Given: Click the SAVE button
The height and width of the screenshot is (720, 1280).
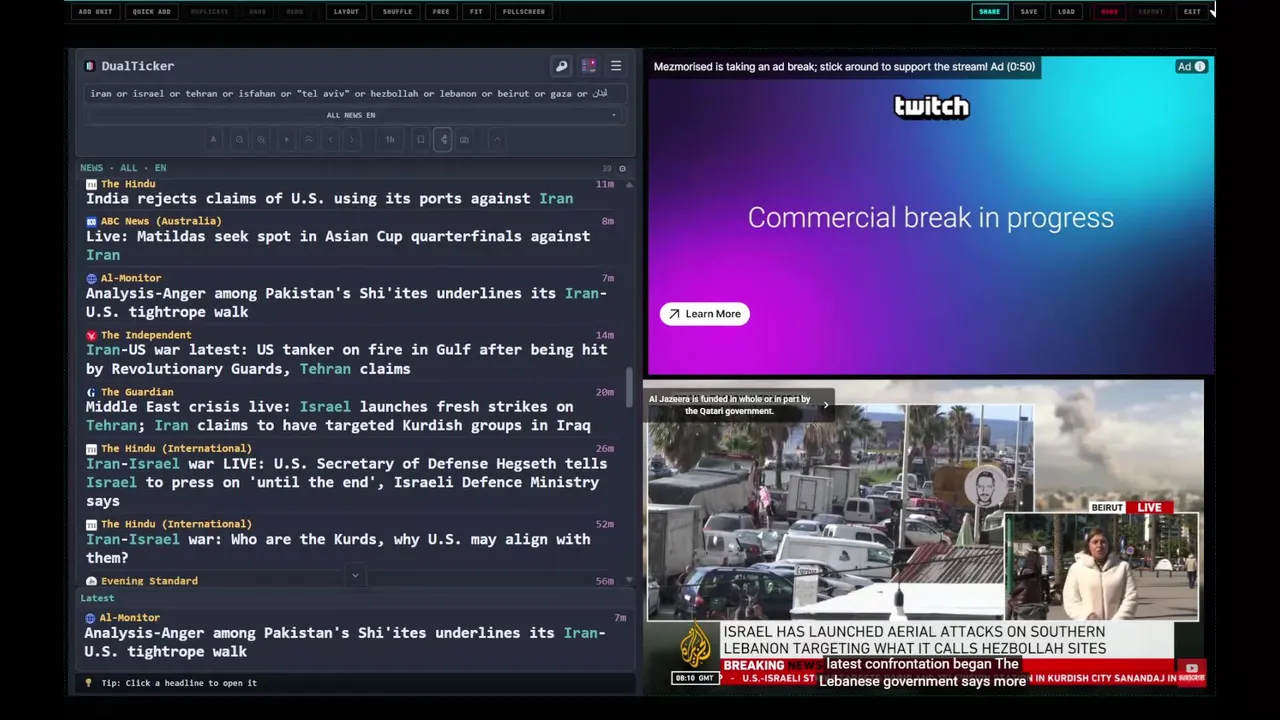Looking at the screenshot, I should click(x=1029, y=12).
